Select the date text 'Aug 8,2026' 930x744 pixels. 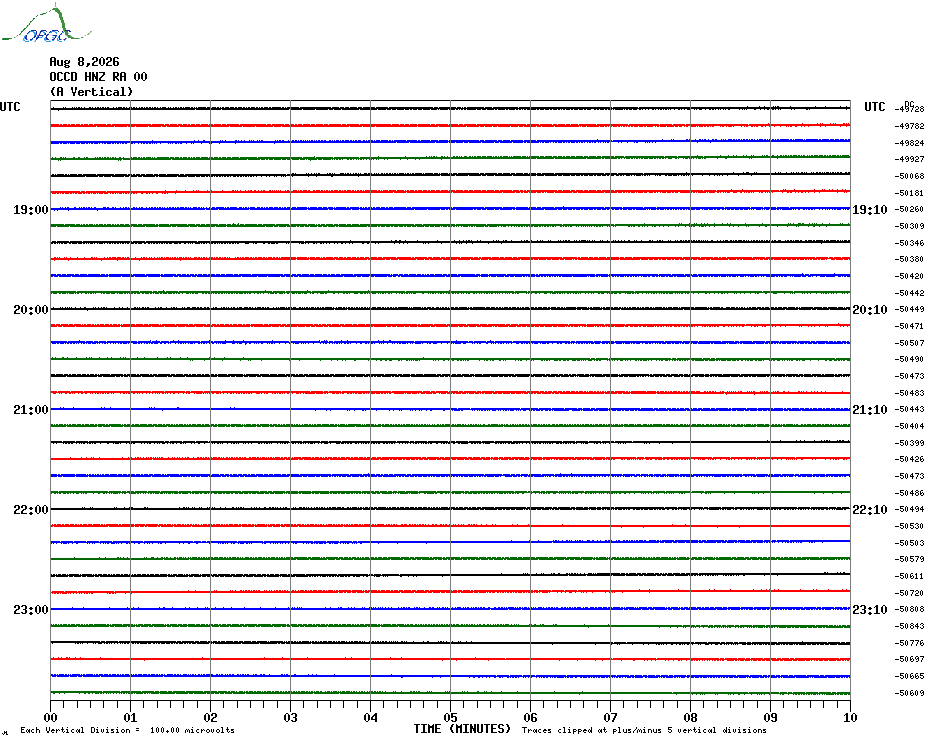coord(84,62)
